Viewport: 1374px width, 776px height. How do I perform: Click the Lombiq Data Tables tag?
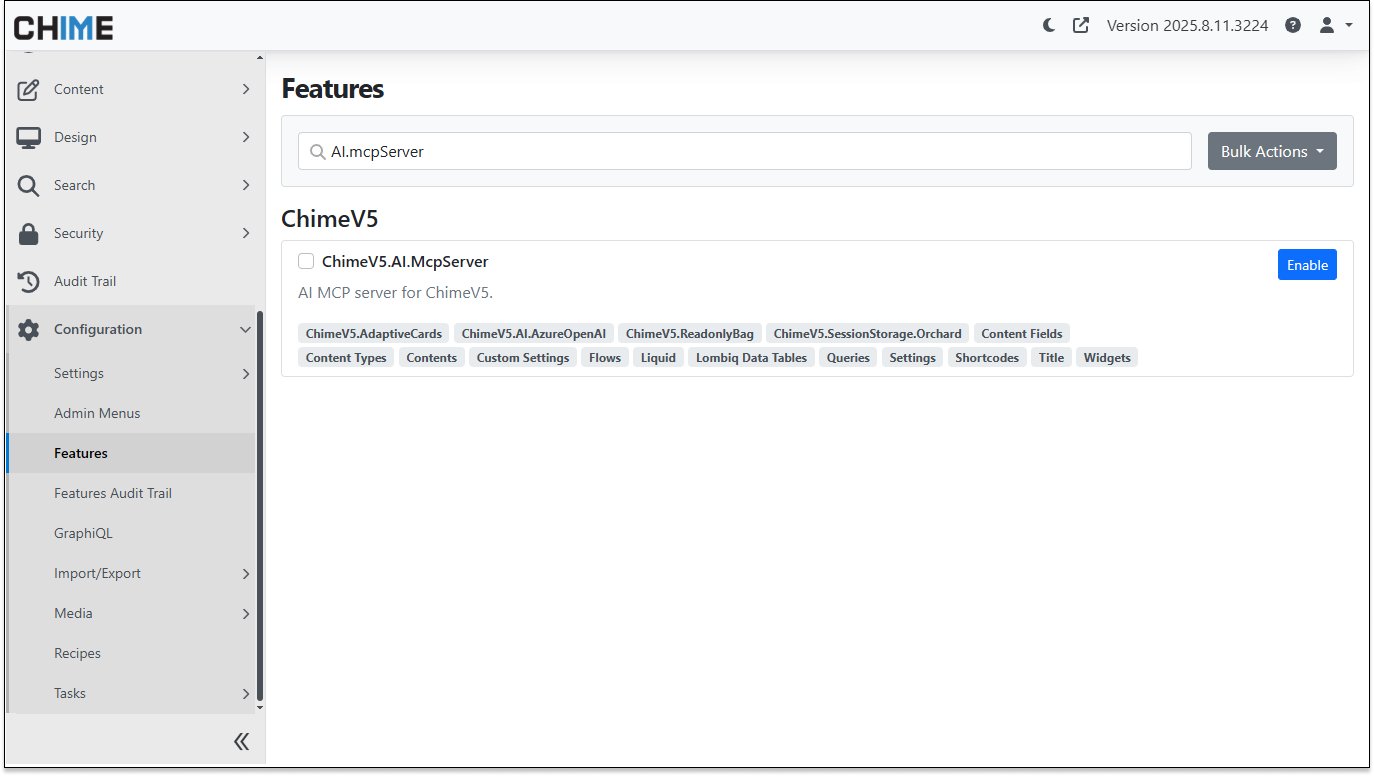pyautogui.click(x=752, y=357)
